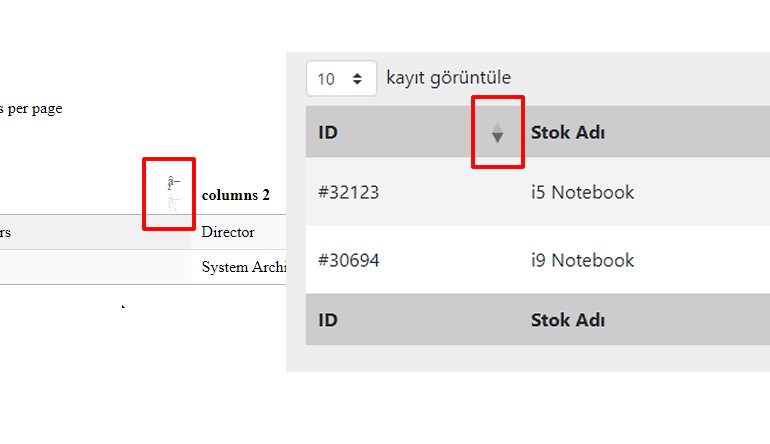Click the number 10 in the select box
Viewport: 770px width, 444px height.
tap(326, 78)
